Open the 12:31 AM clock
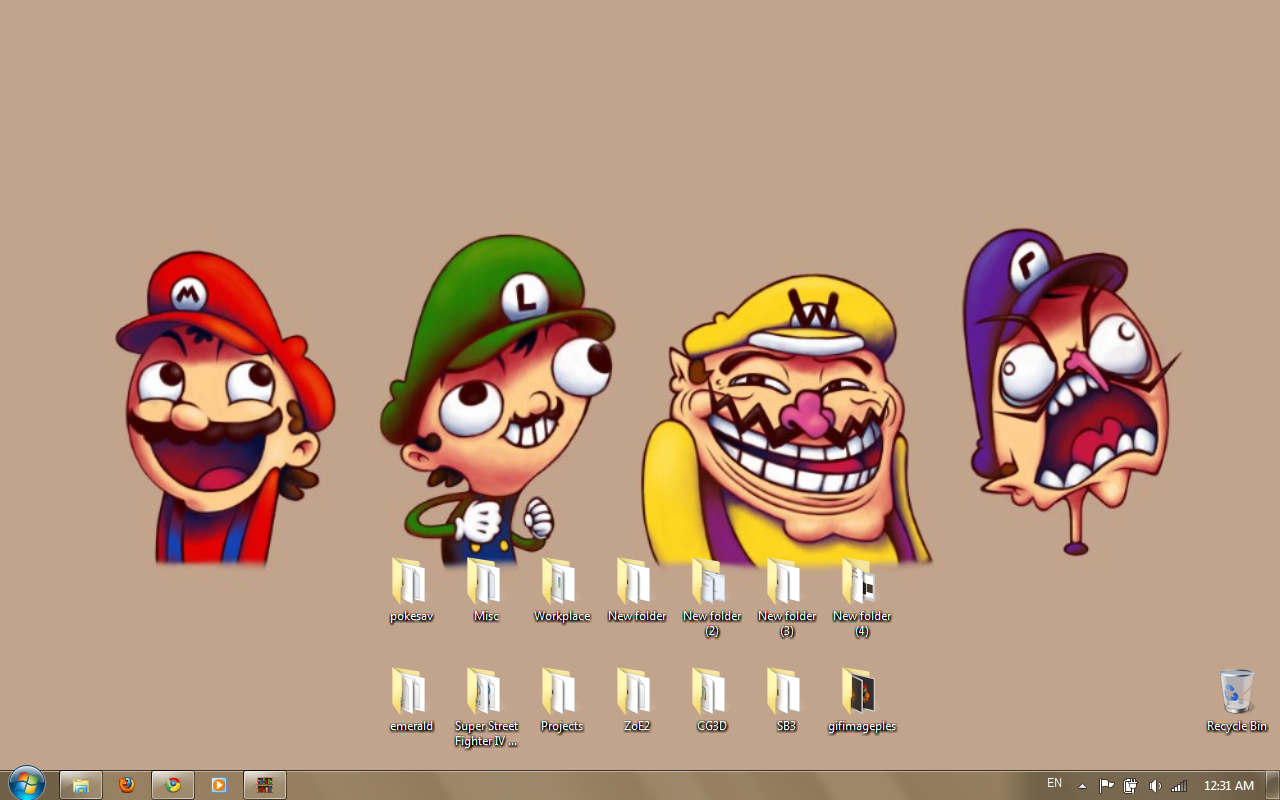The height and width of the screenshot is (800, 1280). (x=1229, y=786)
